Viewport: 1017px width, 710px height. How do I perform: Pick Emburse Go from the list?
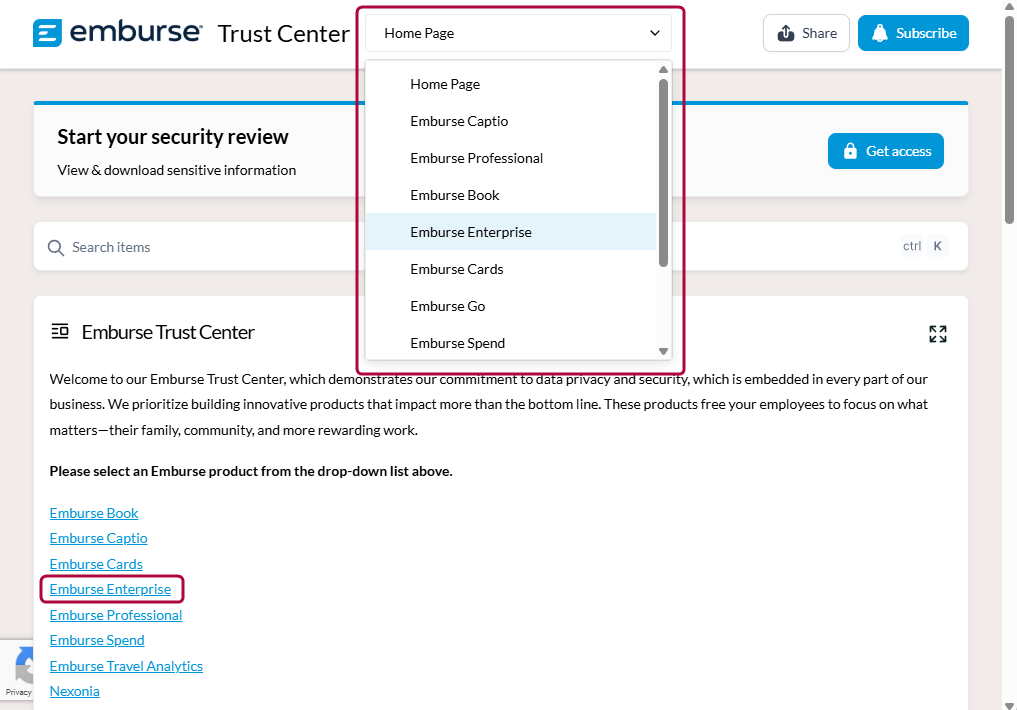[447, 306]
